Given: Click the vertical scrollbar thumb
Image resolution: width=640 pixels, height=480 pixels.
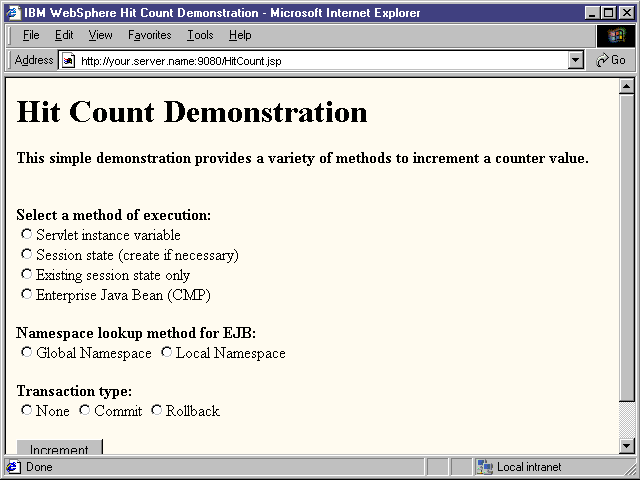Looking at the screenshot, I should tap(627, 247).
